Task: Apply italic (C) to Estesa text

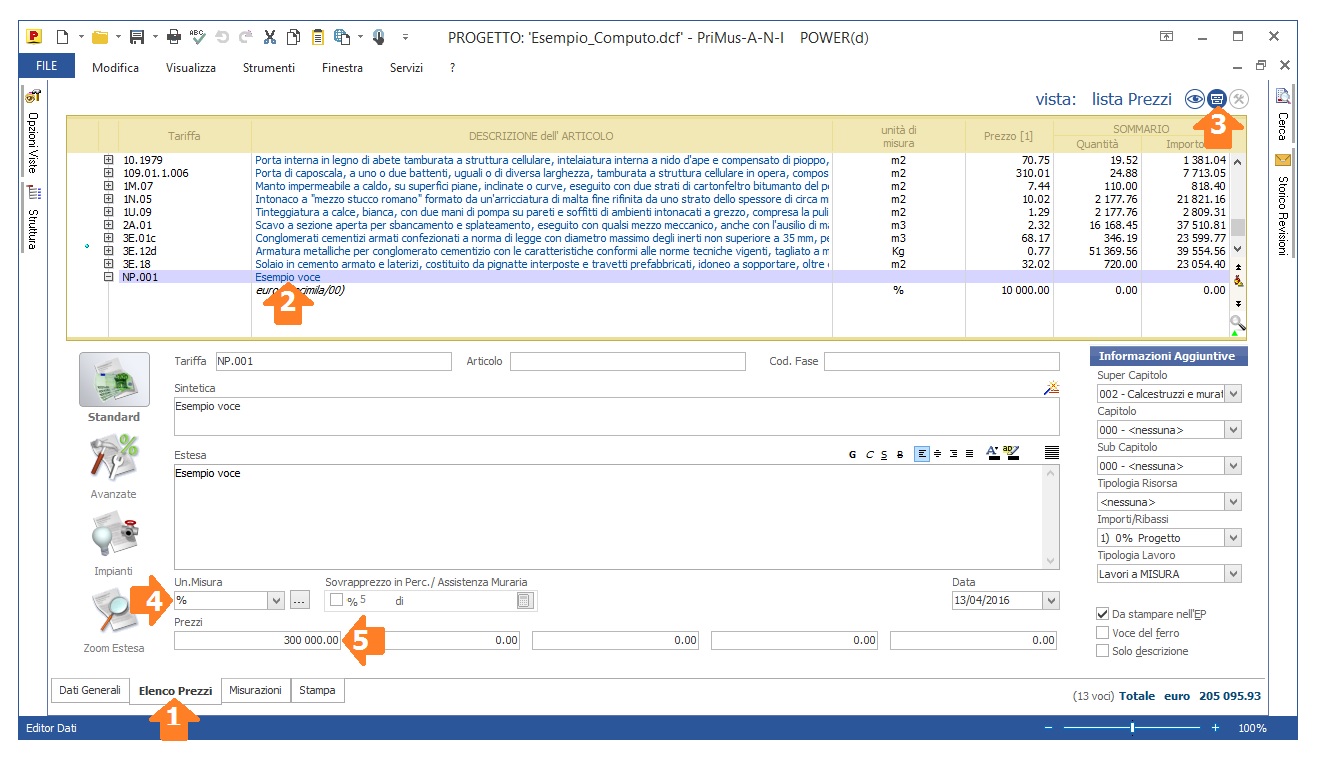Action: click(x=869, y=454)
